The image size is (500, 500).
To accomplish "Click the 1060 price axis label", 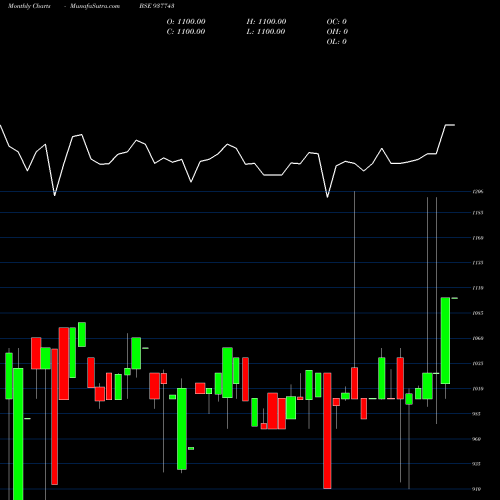I will click(478, 338).
